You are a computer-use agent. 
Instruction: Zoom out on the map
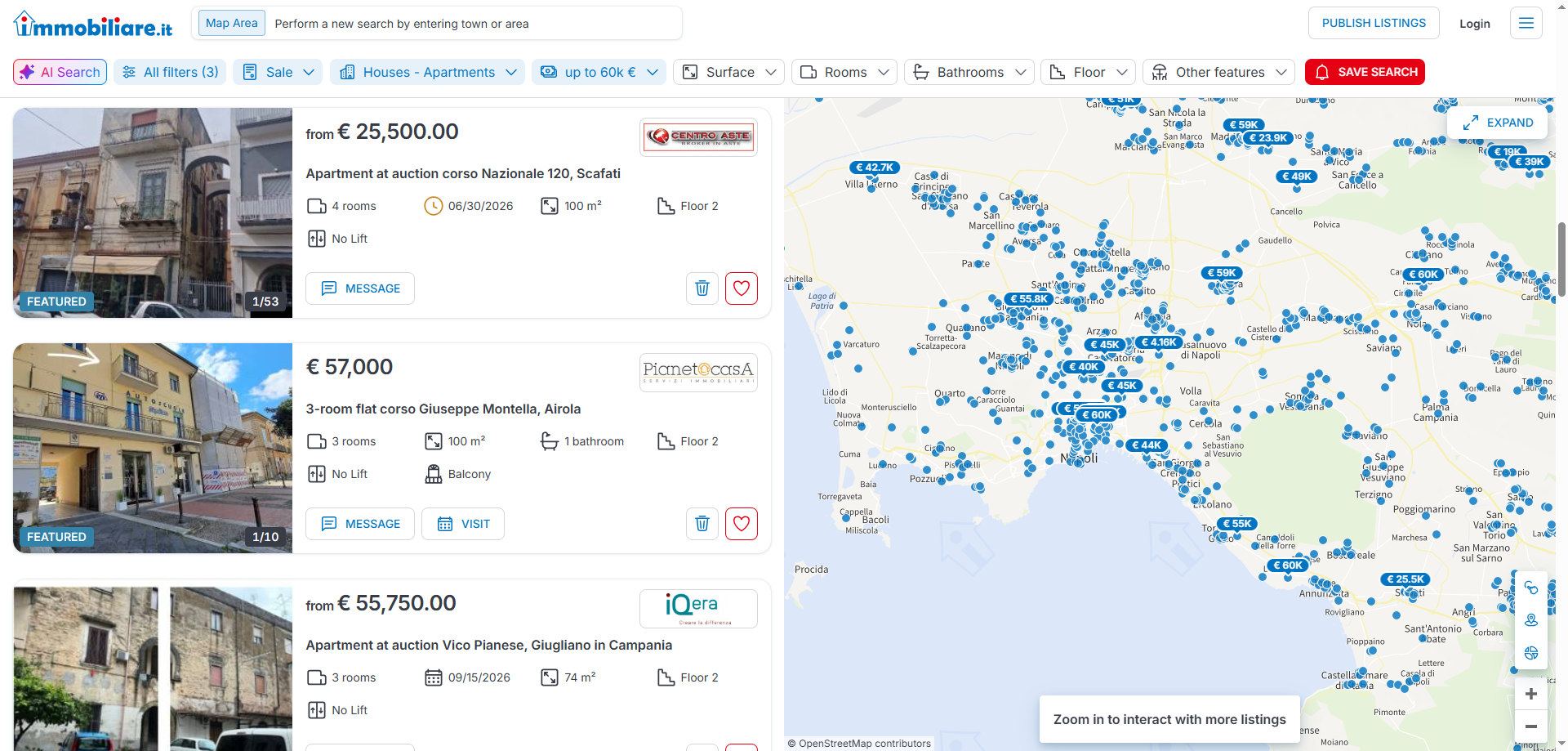1531,726
